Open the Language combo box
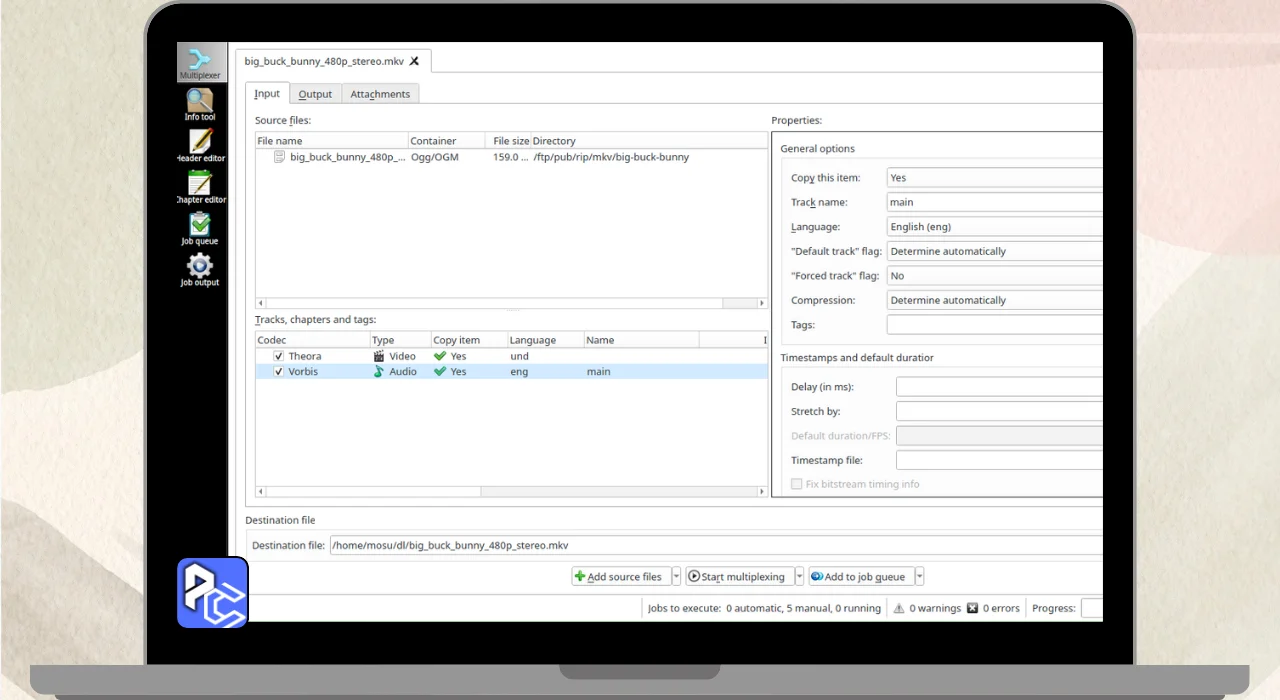Image resolution: width=1280 pixels, height=700 pixels. pos(994,227)
